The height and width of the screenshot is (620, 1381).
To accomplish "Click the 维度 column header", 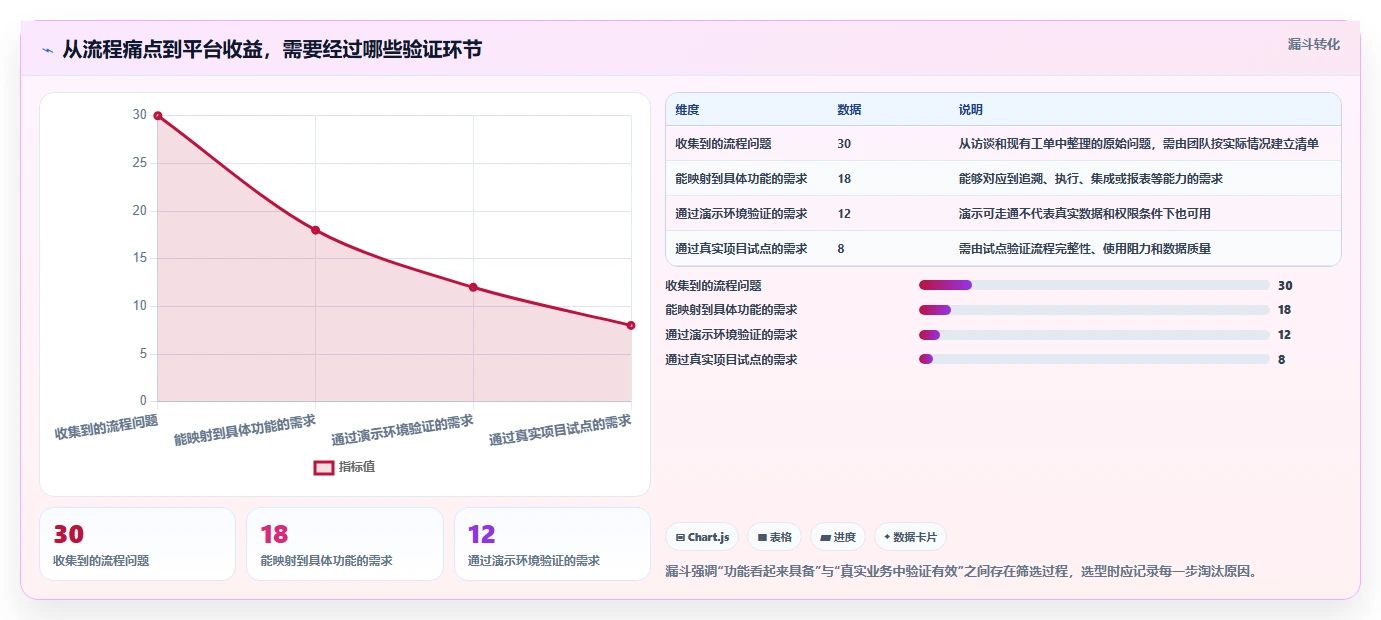I will [687, 110].
